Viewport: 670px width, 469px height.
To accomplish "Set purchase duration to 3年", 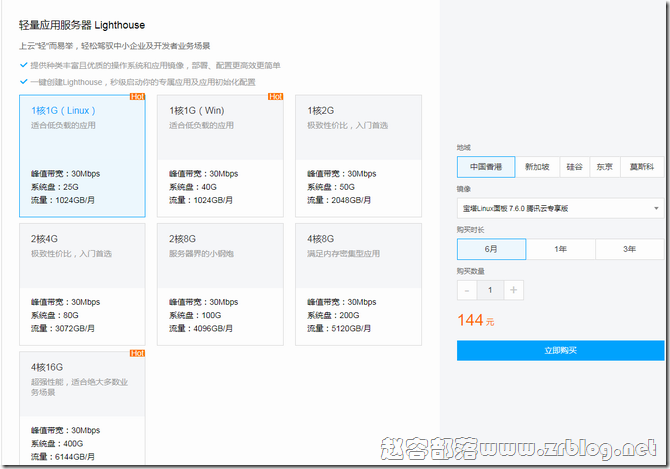I will pos(629,249).
